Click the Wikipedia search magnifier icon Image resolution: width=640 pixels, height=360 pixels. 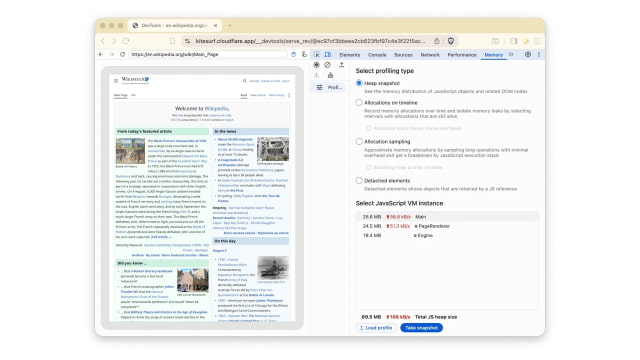244,81
